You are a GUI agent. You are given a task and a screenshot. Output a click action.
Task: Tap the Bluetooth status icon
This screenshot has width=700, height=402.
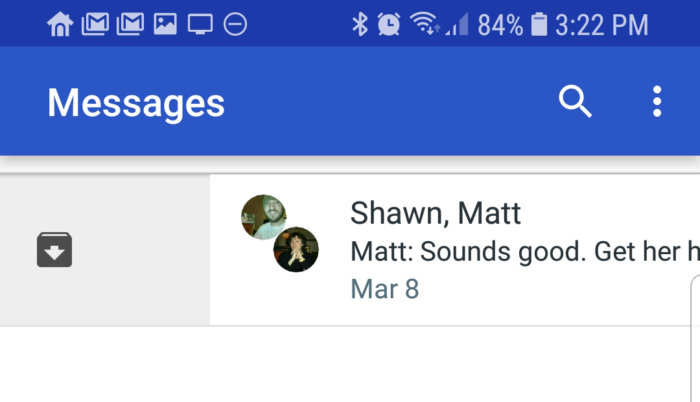tap(360, 24)
